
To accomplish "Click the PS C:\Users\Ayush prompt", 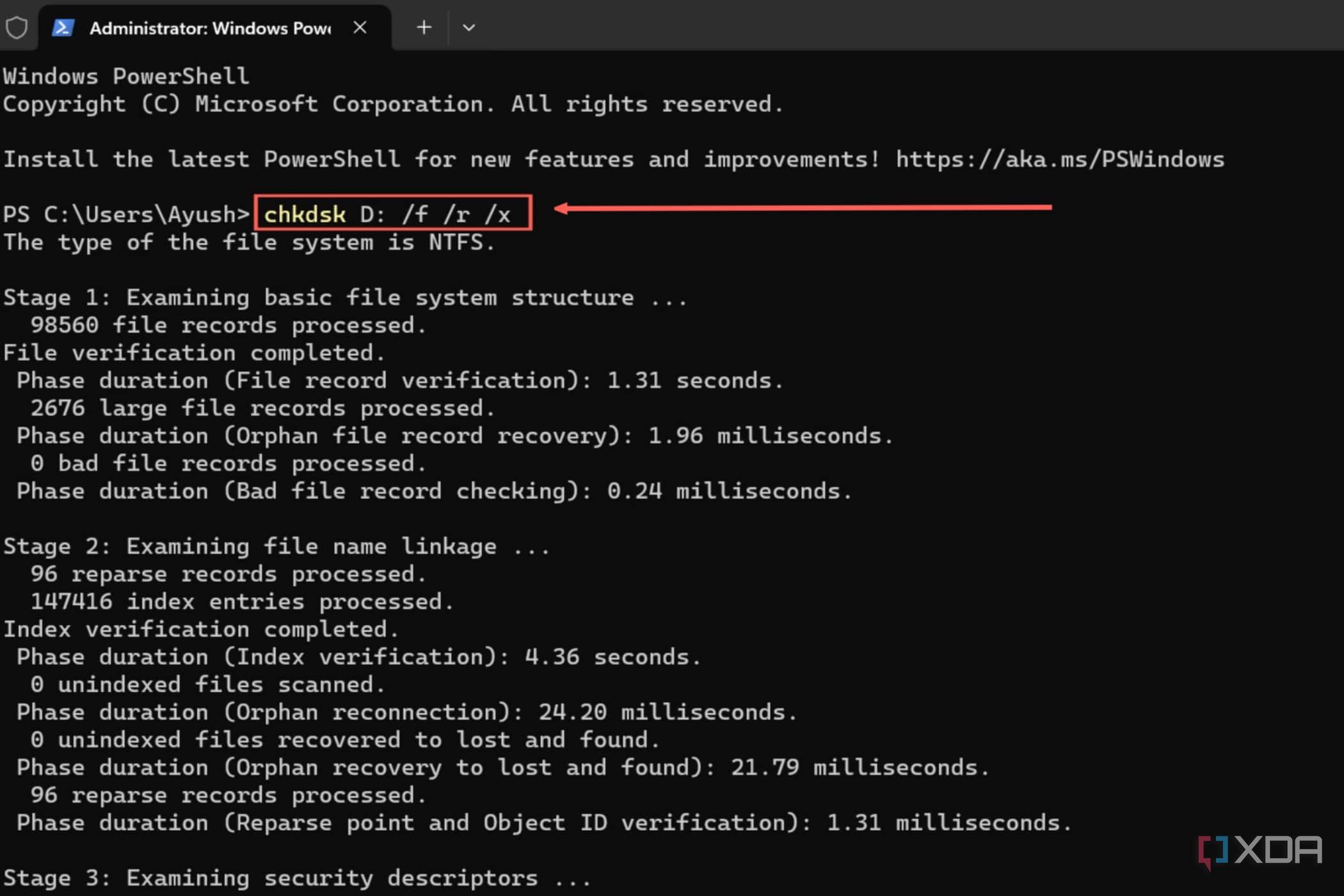I will pyautogui.click(x=126, y=214).
